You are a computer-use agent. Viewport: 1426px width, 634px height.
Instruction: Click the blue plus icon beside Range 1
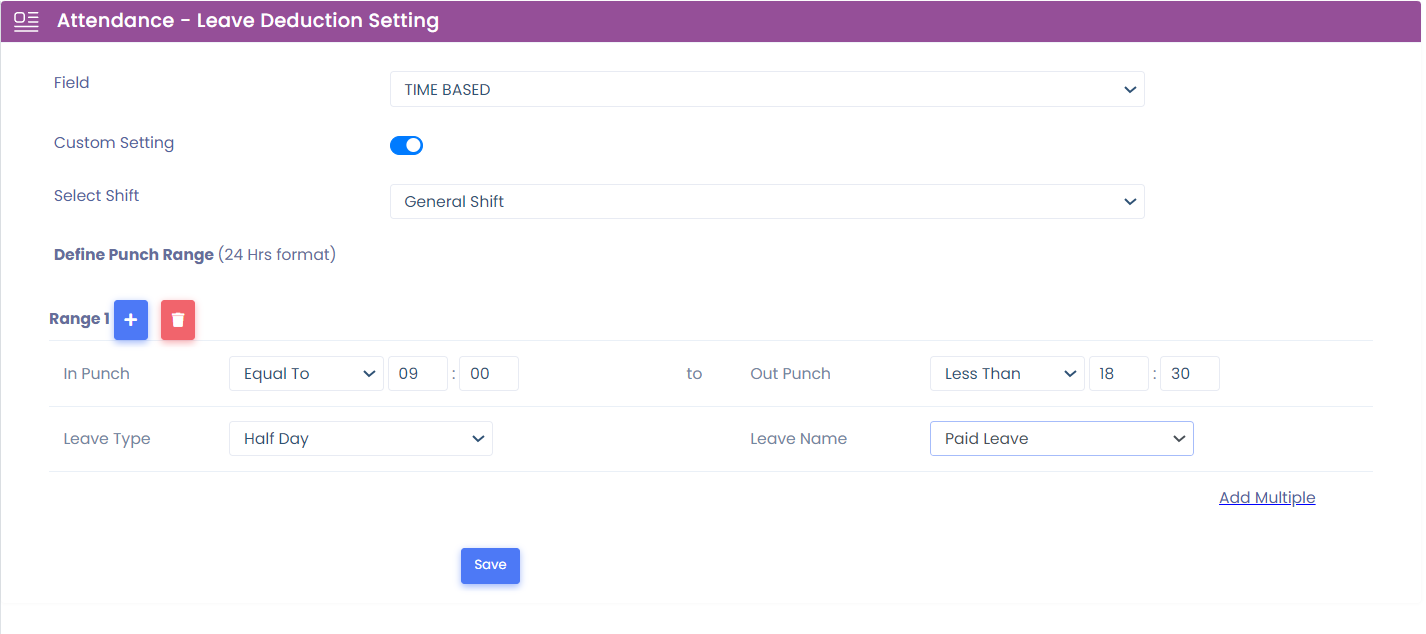(131, 320)
